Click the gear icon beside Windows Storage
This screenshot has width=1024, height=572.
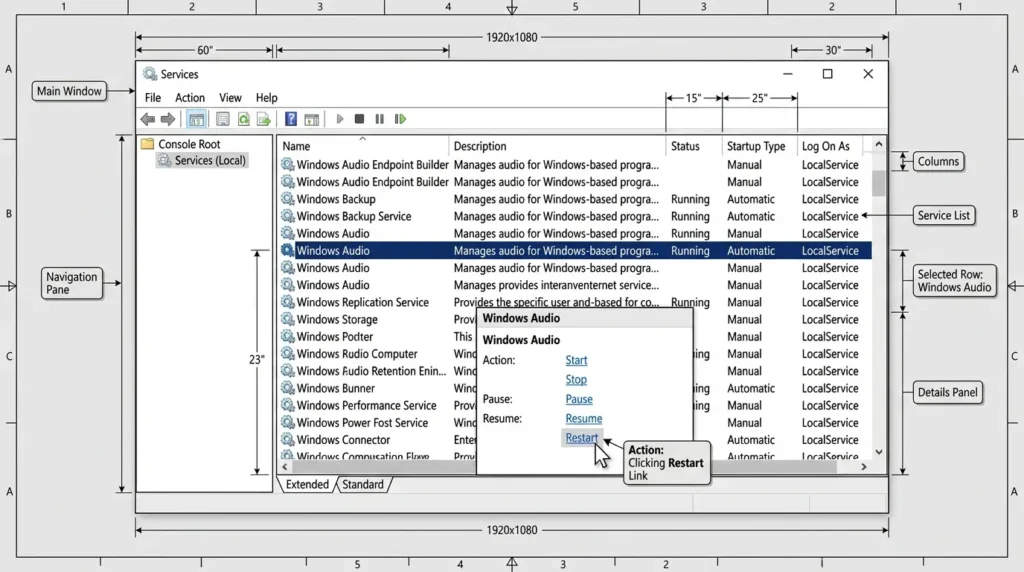[287, 319]
